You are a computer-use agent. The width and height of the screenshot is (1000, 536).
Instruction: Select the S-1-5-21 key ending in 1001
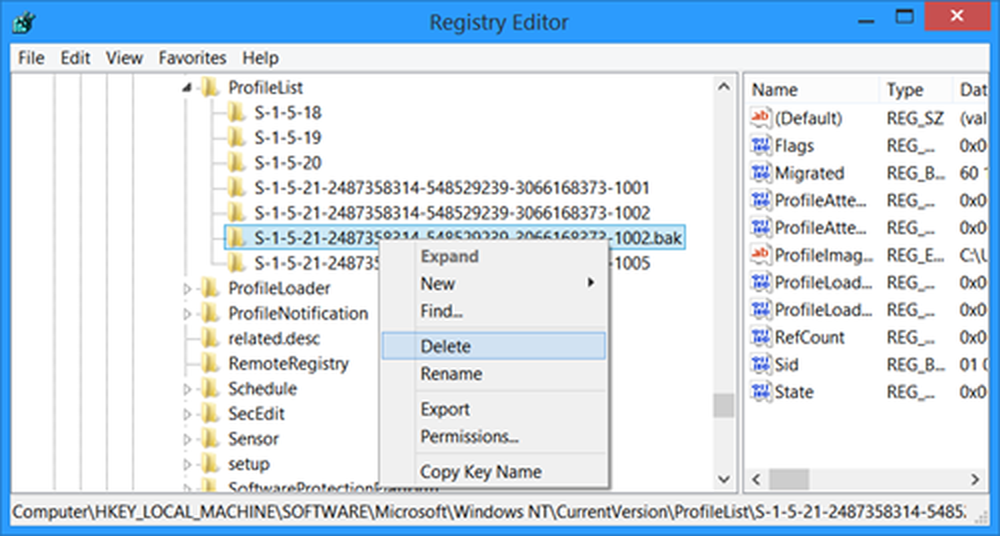point(451,188)
